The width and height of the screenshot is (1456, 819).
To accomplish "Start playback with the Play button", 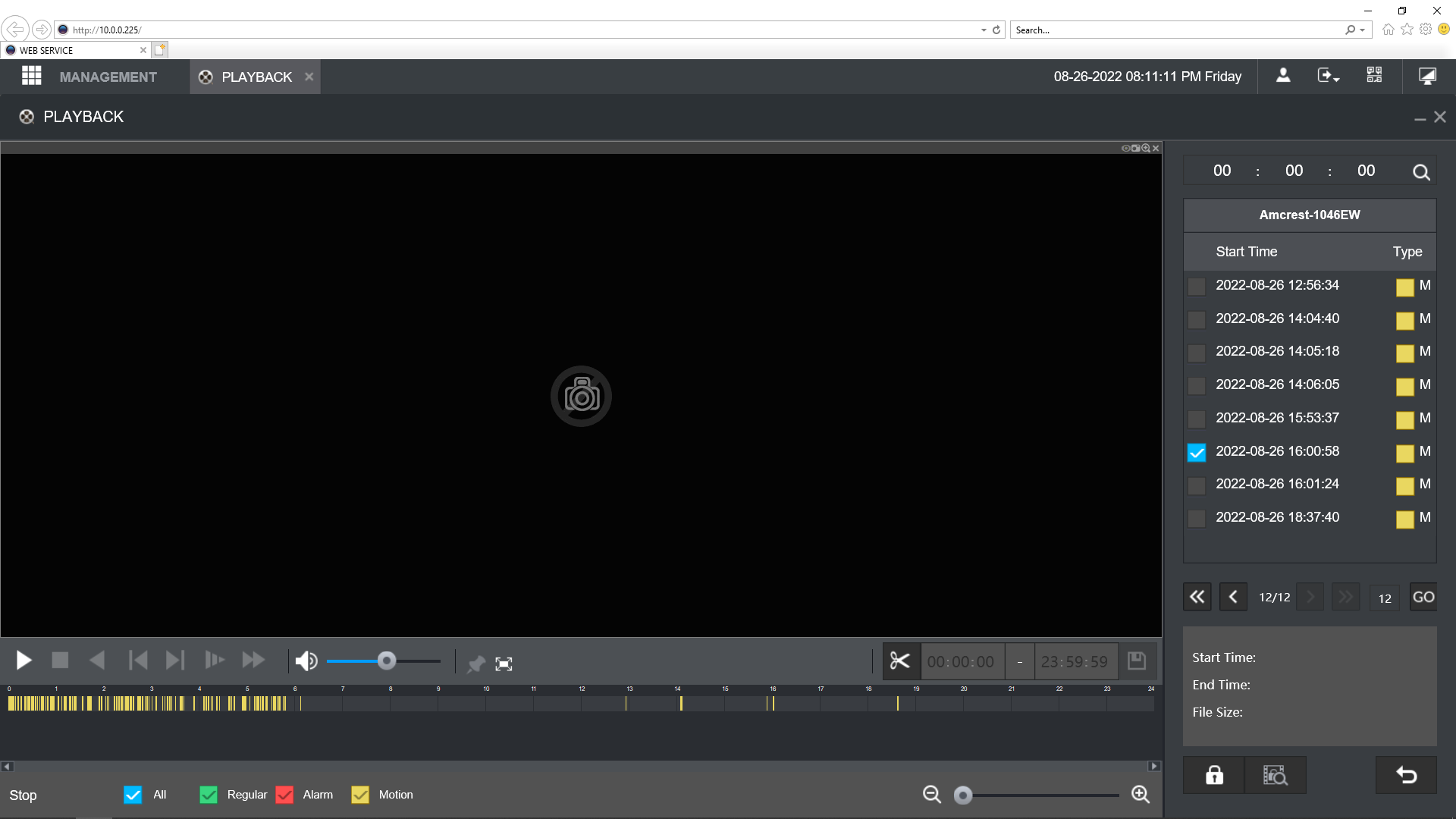I will click(24, 661).
